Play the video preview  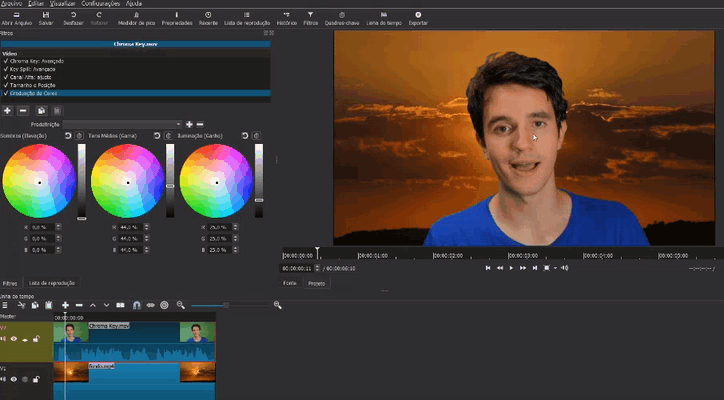511,268
